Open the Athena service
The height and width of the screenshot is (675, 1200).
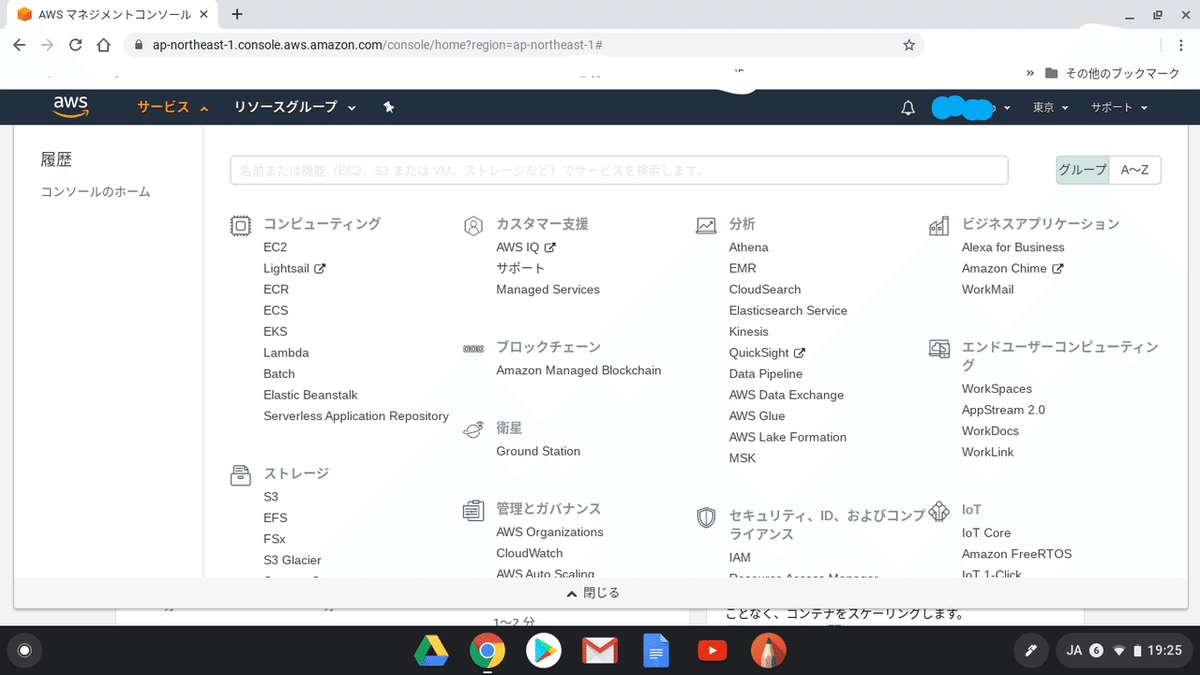pos(749,247)
